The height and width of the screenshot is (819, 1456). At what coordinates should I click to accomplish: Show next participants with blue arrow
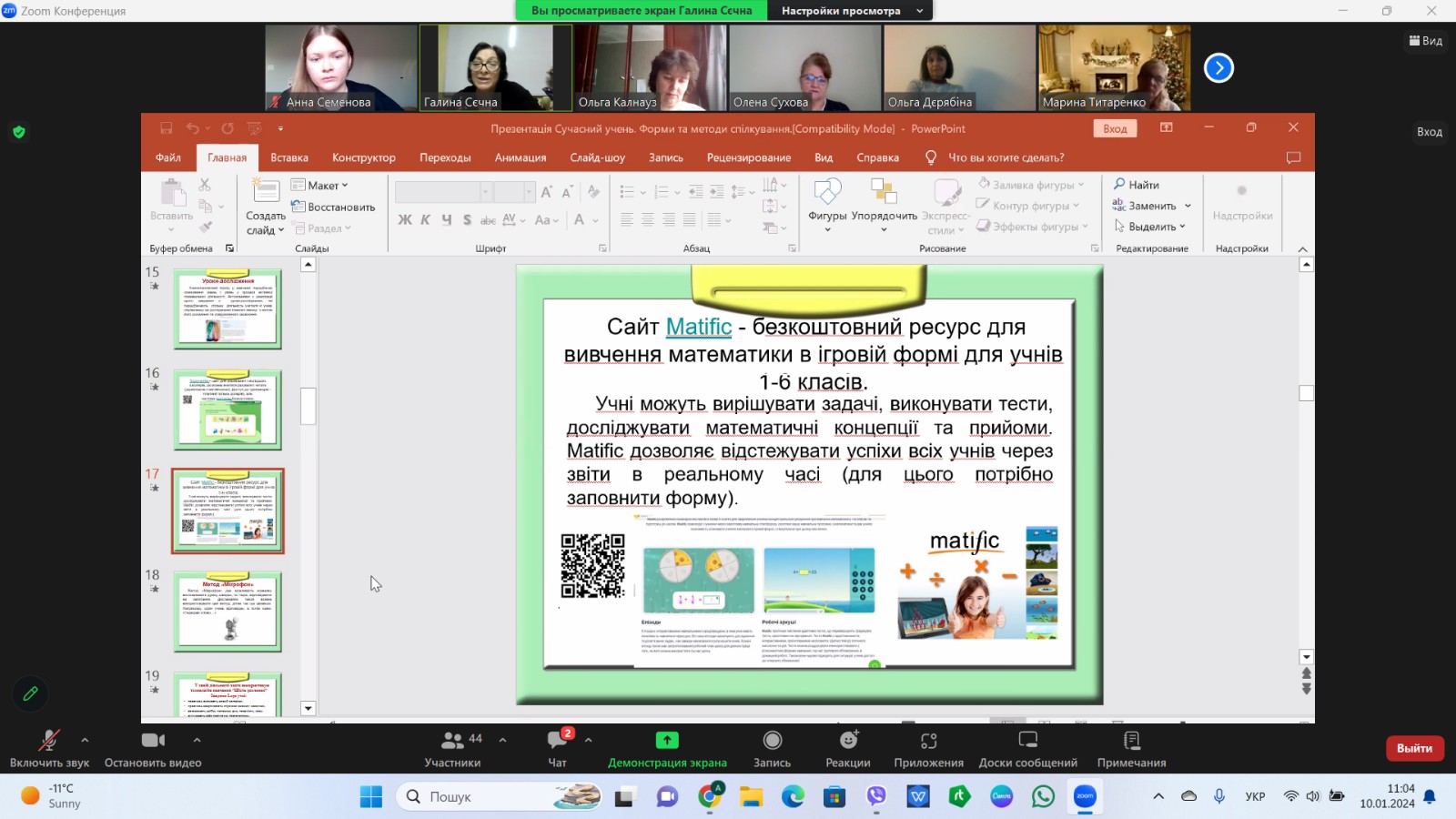(1218, 67)
